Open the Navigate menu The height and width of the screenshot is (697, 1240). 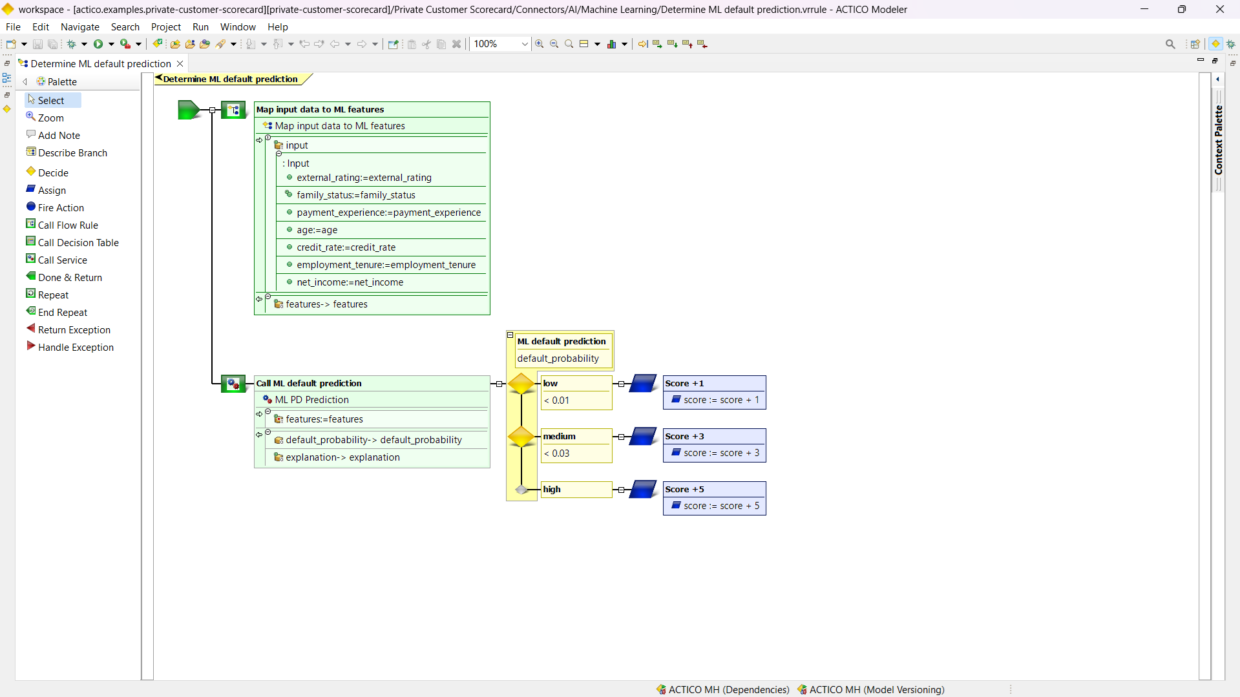(x=80, y=27)
